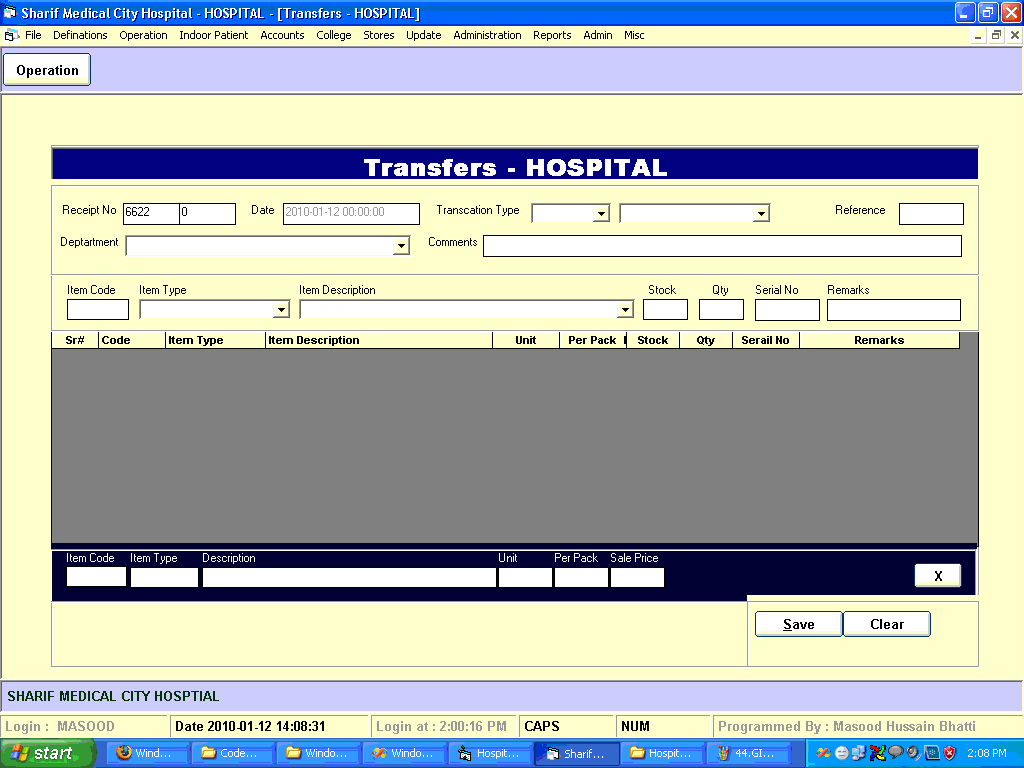Open the Misc menu
Screen dimensions: 1024x768
(x=634, y=35)
